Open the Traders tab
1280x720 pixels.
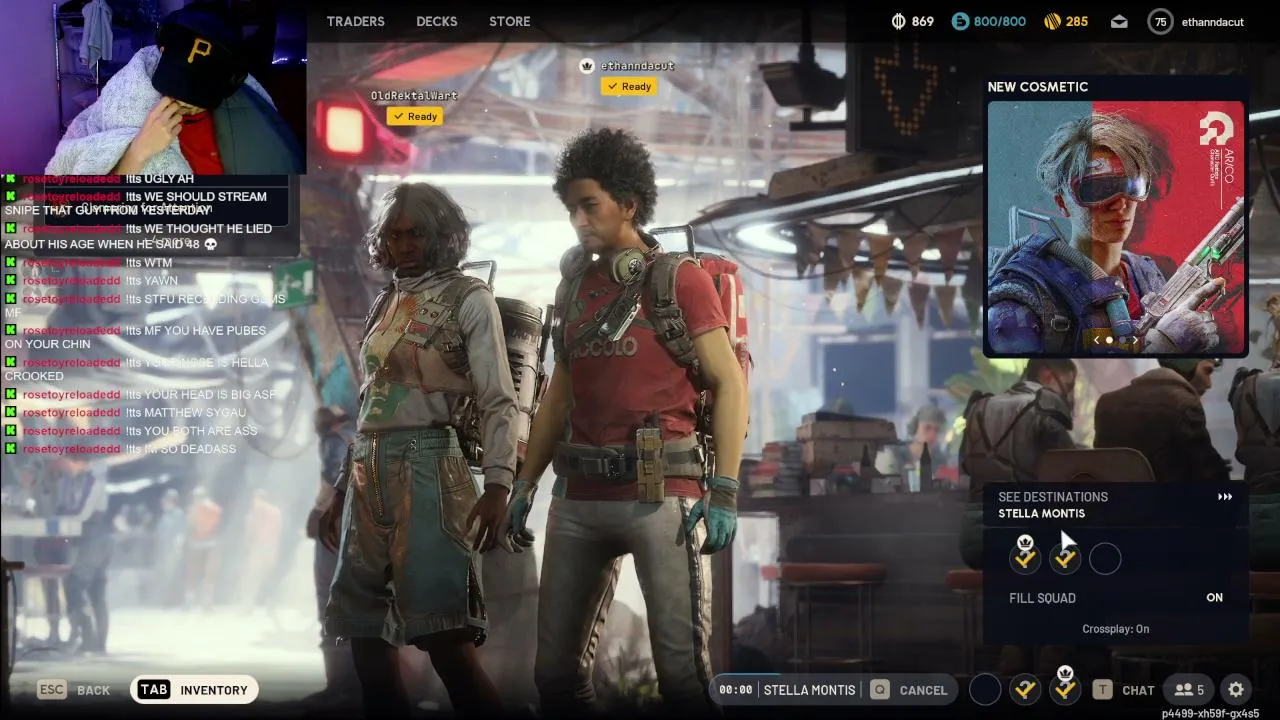tap(355, 21)
